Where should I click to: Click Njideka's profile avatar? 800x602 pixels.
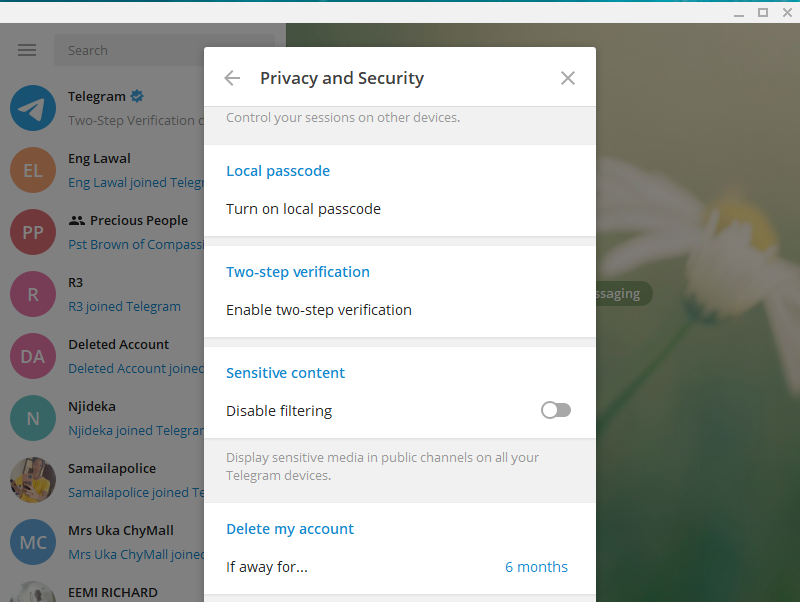(32, 418)
